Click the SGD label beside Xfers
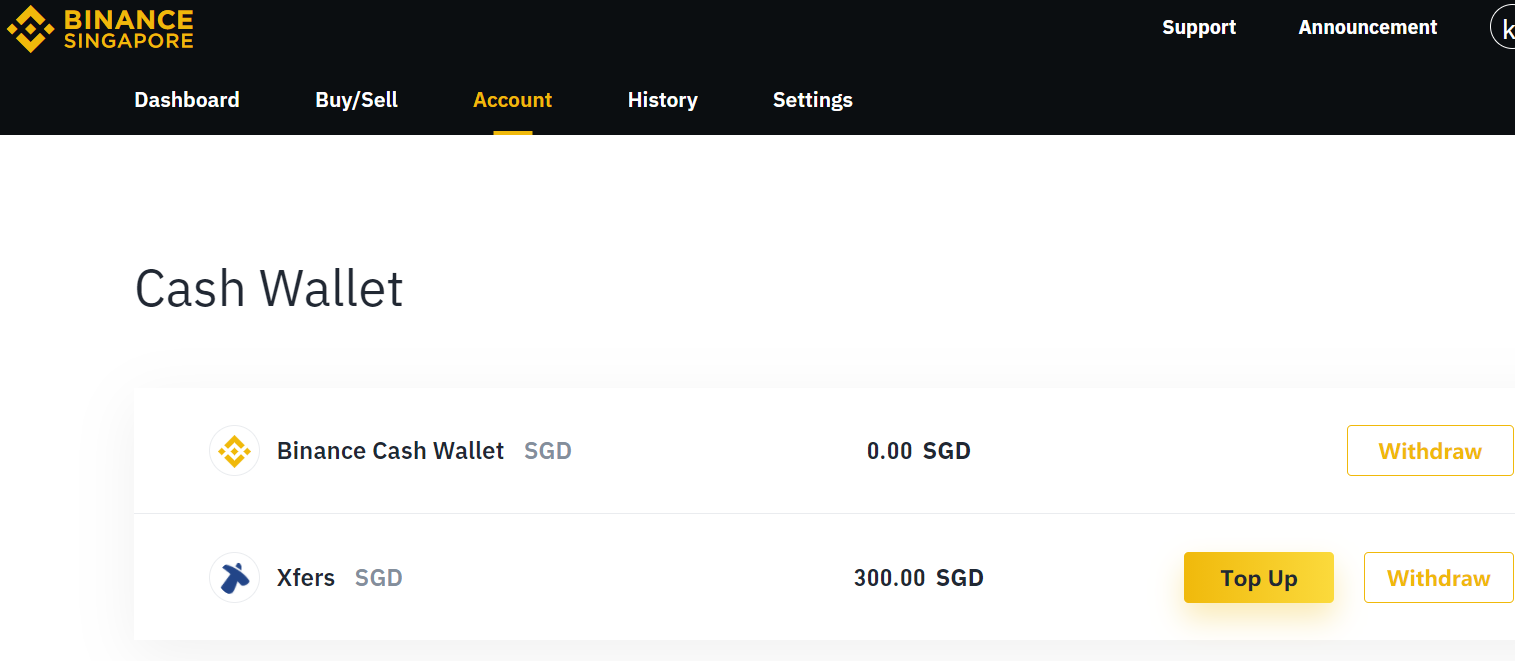The image size is (1515, 661). click(x=379, y=578)
